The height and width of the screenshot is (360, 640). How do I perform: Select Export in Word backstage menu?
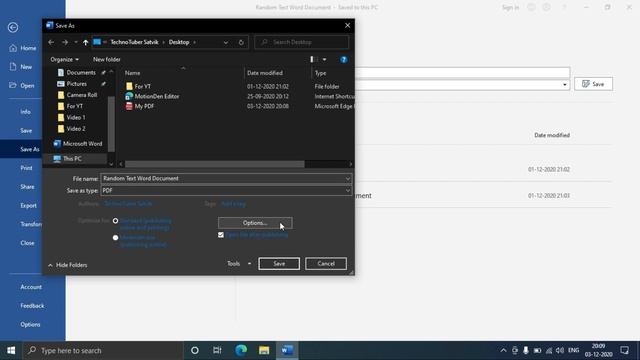(x=28, y=206)
